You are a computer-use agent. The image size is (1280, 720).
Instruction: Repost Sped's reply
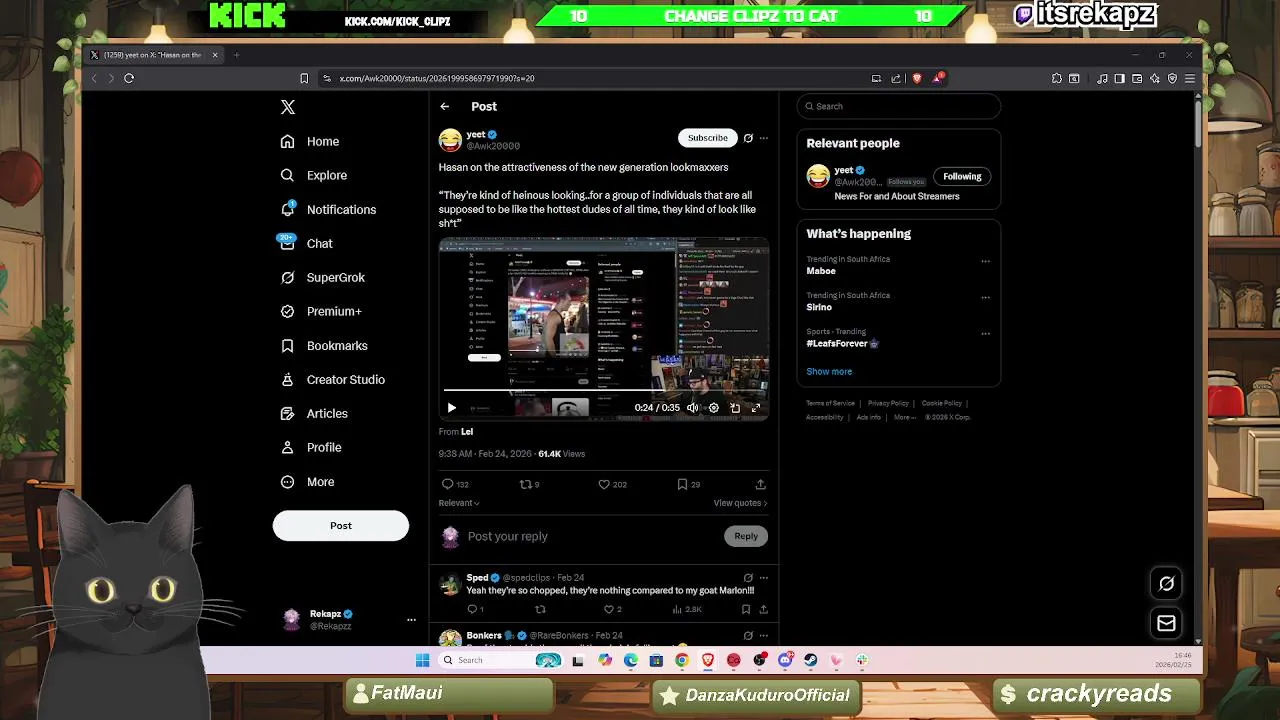tap(540, 609)
